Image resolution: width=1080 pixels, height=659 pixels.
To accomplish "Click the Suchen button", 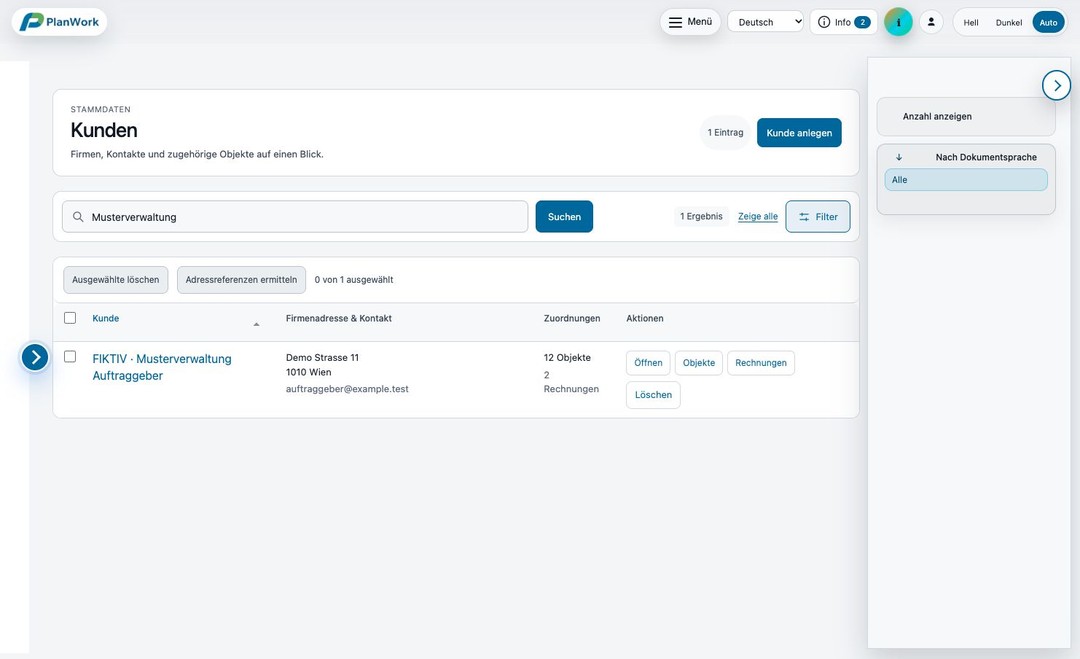I will tap(564, 217).
